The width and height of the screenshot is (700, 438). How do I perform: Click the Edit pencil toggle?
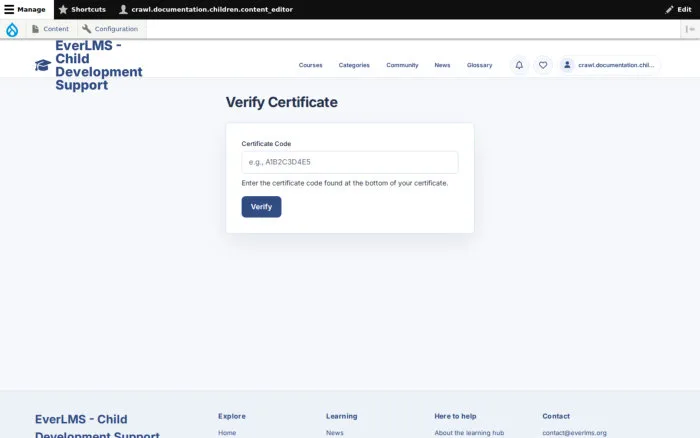coord(678,9)
